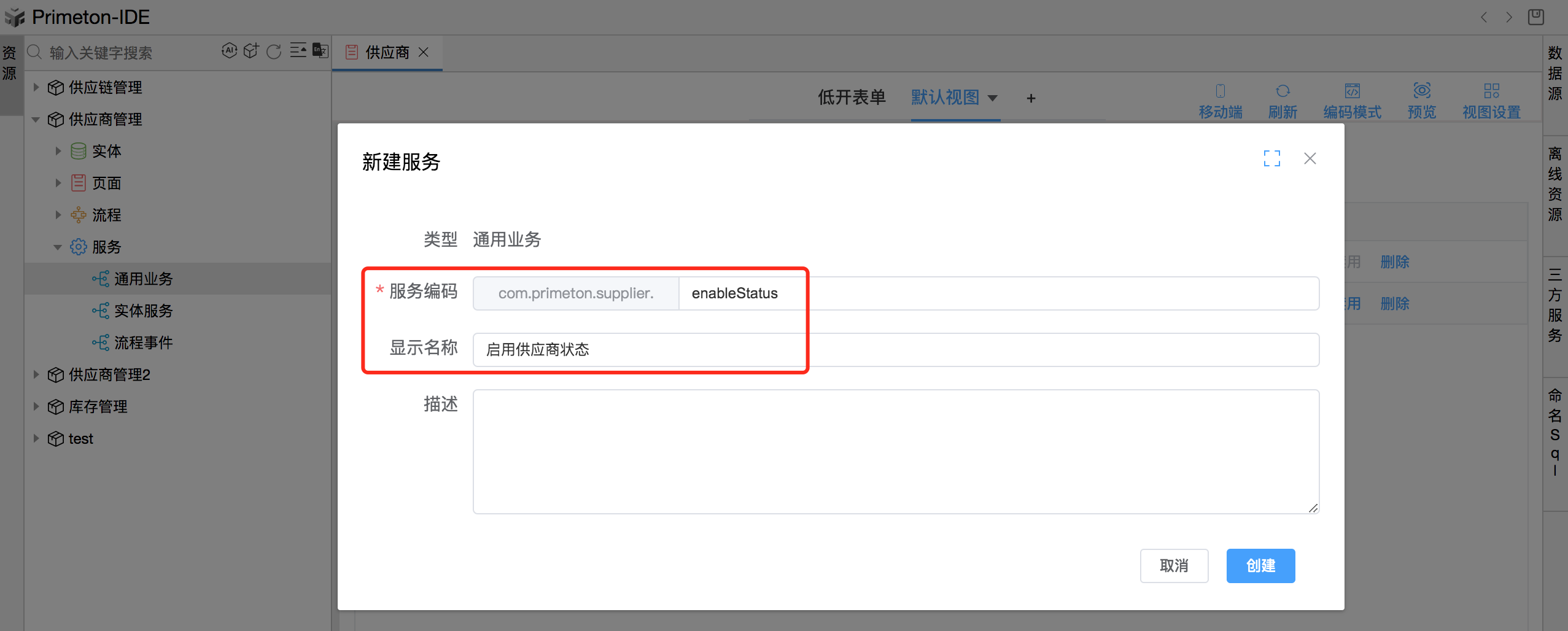Toggle the language switch icon
Screen dimensions: 1568x631
[319, 52]
